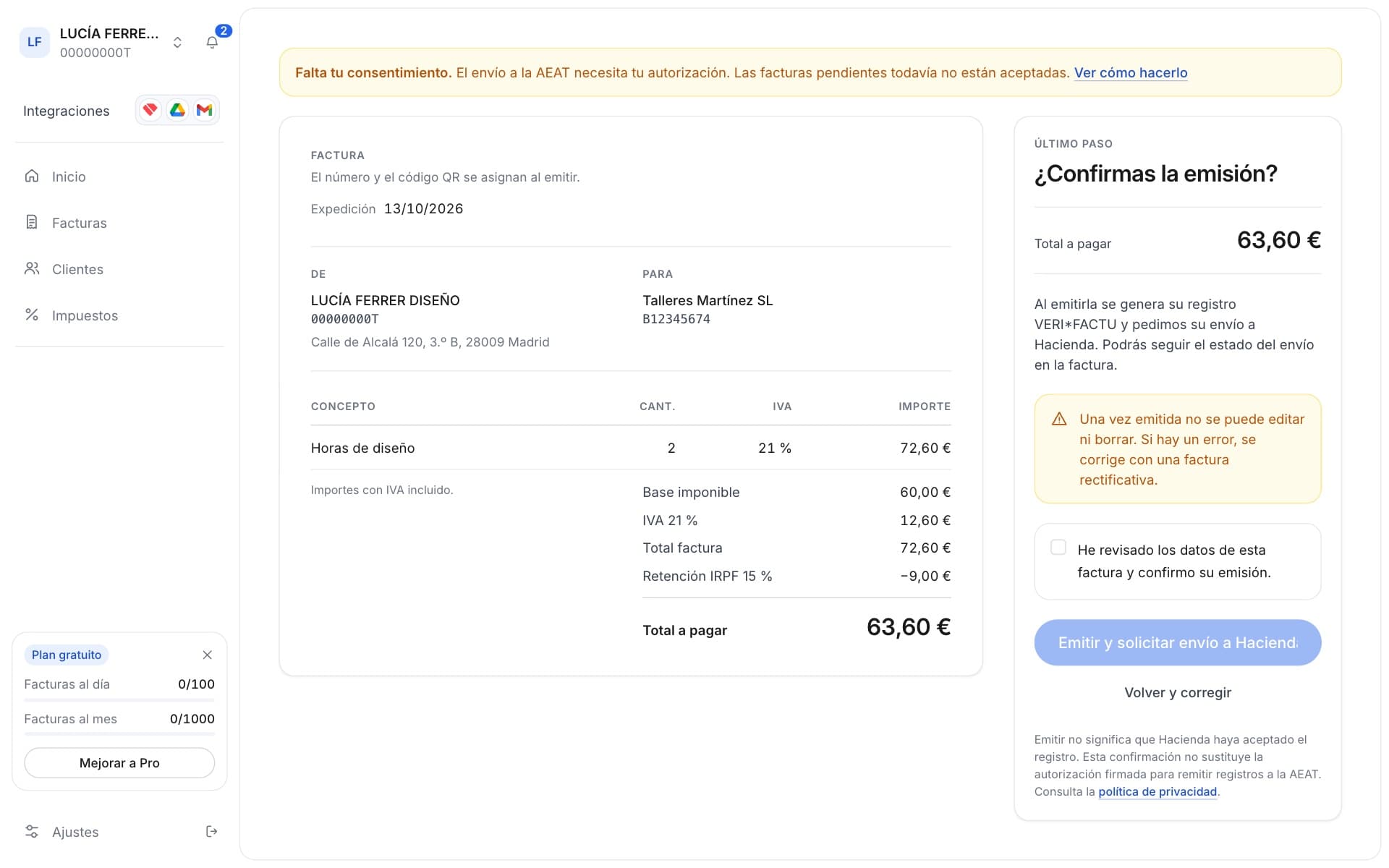
Task: Click the Facturas al día progress bar
Action: coord(119,700)
